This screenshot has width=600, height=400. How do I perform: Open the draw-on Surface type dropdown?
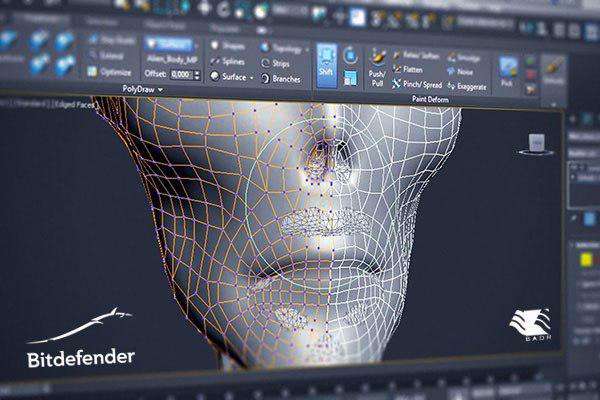click(x=169, y=45)
